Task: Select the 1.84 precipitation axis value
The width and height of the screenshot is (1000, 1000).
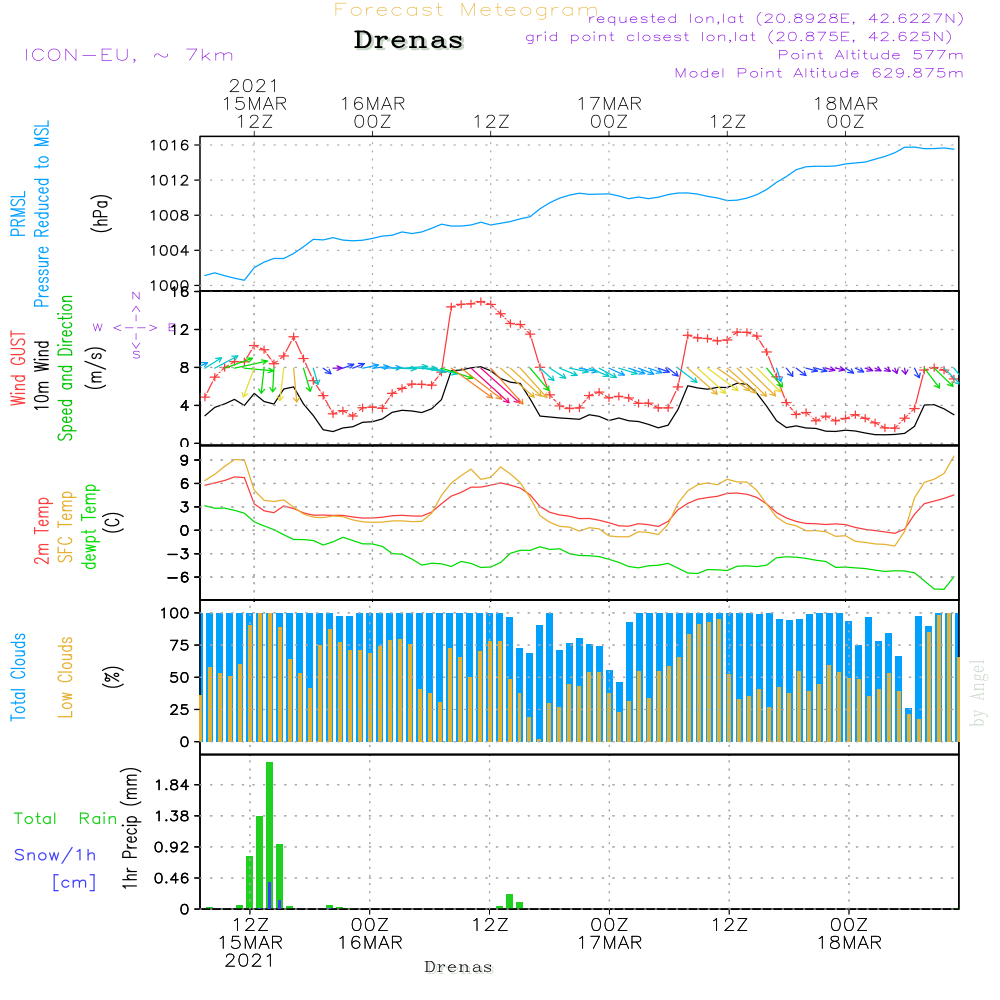Action: [172, 785]
